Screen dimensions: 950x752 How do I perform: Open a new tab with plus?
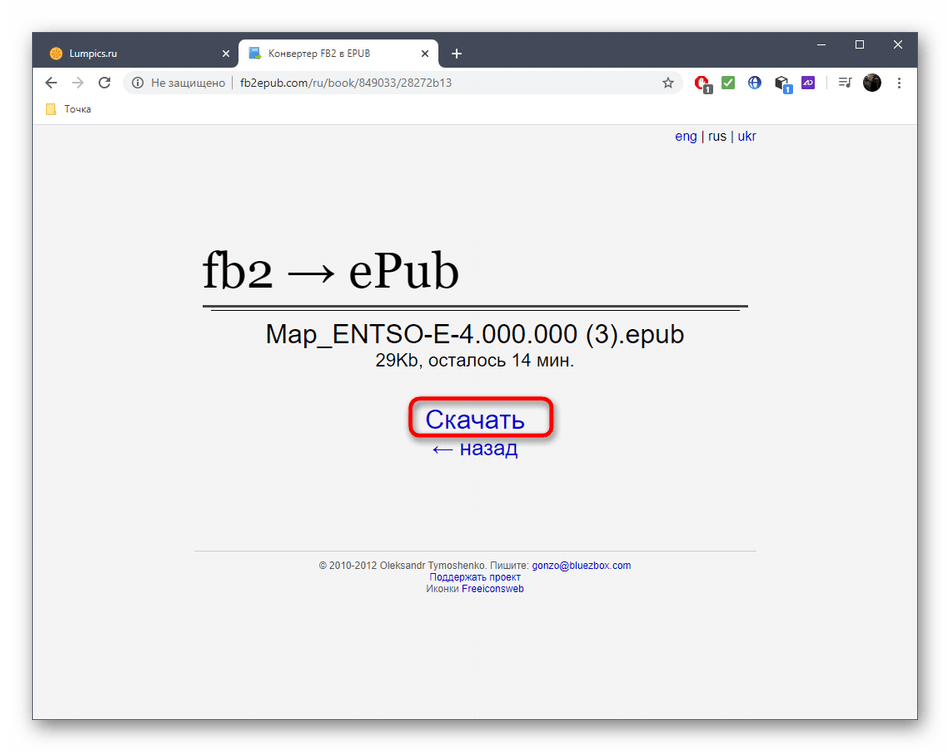(x=456, y=54)
